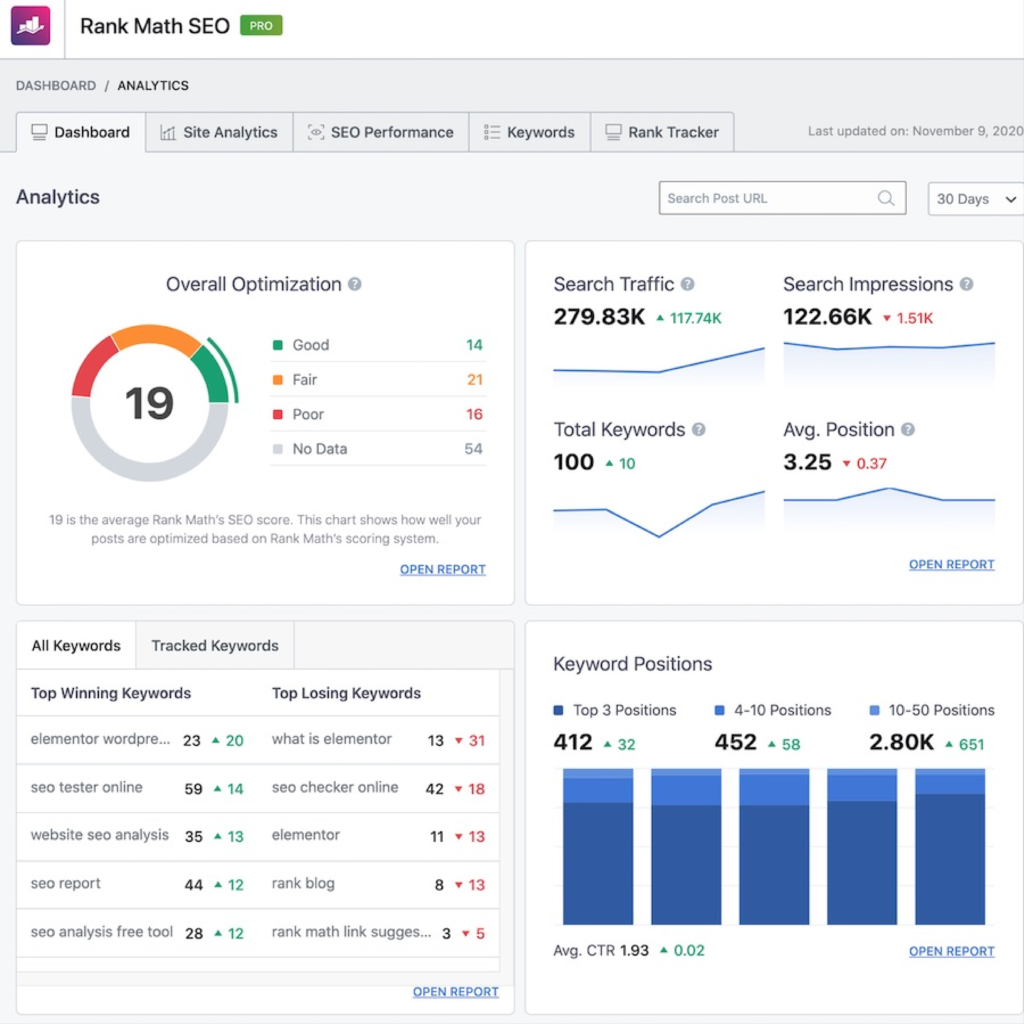Click the PRO badge
The width and height of the screenshot is (1024, 1024).
261,25
